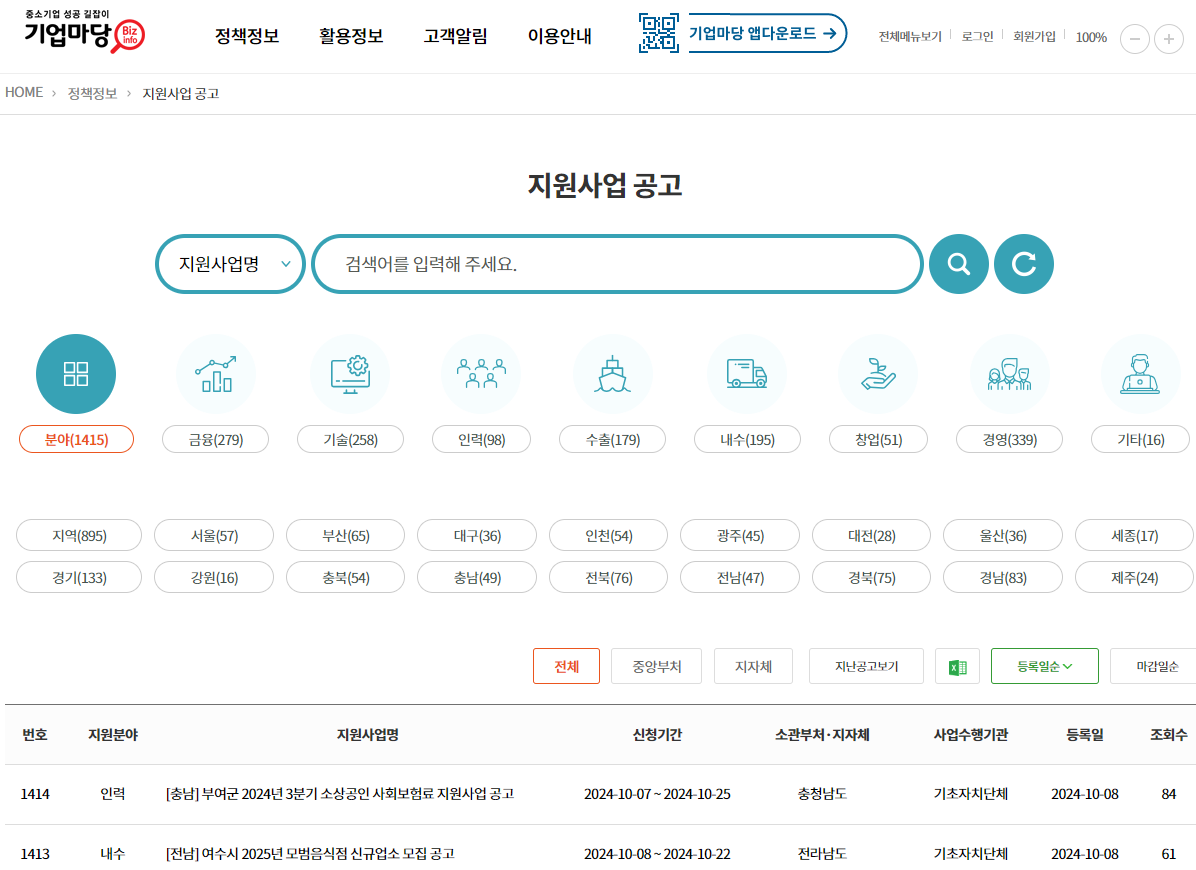Open 지원사업명 search type dropdown
The width and height of the screenshot is (1196, 870).
click(x=230, y=264)
